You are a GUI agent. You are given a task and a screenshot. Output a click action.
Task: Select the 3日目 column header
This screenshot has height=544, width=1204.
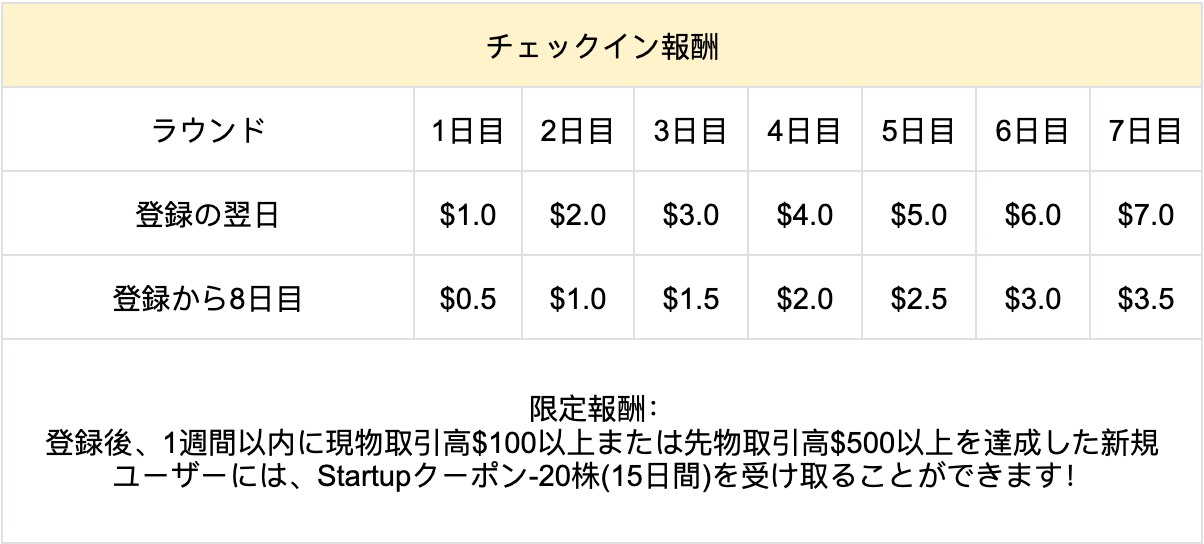[x=690, y=131]
